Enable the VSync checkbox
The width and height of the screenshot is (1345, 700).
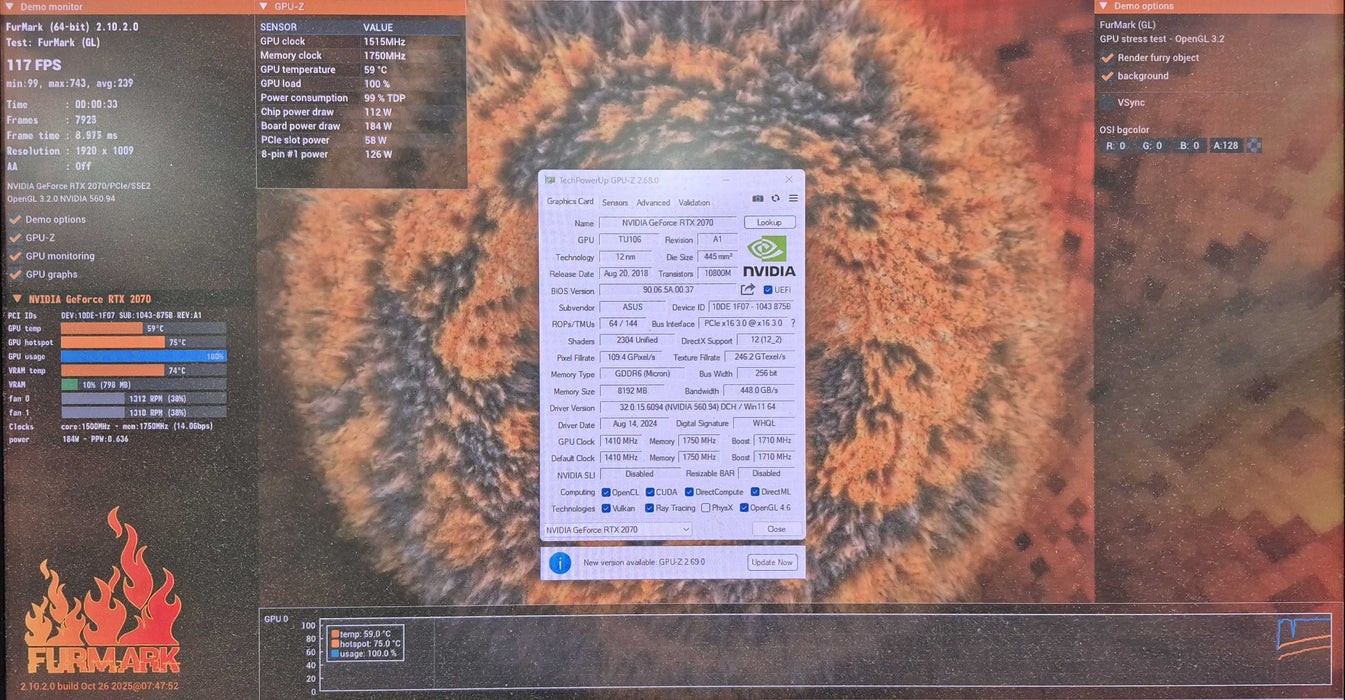(x=1107, y=102)
